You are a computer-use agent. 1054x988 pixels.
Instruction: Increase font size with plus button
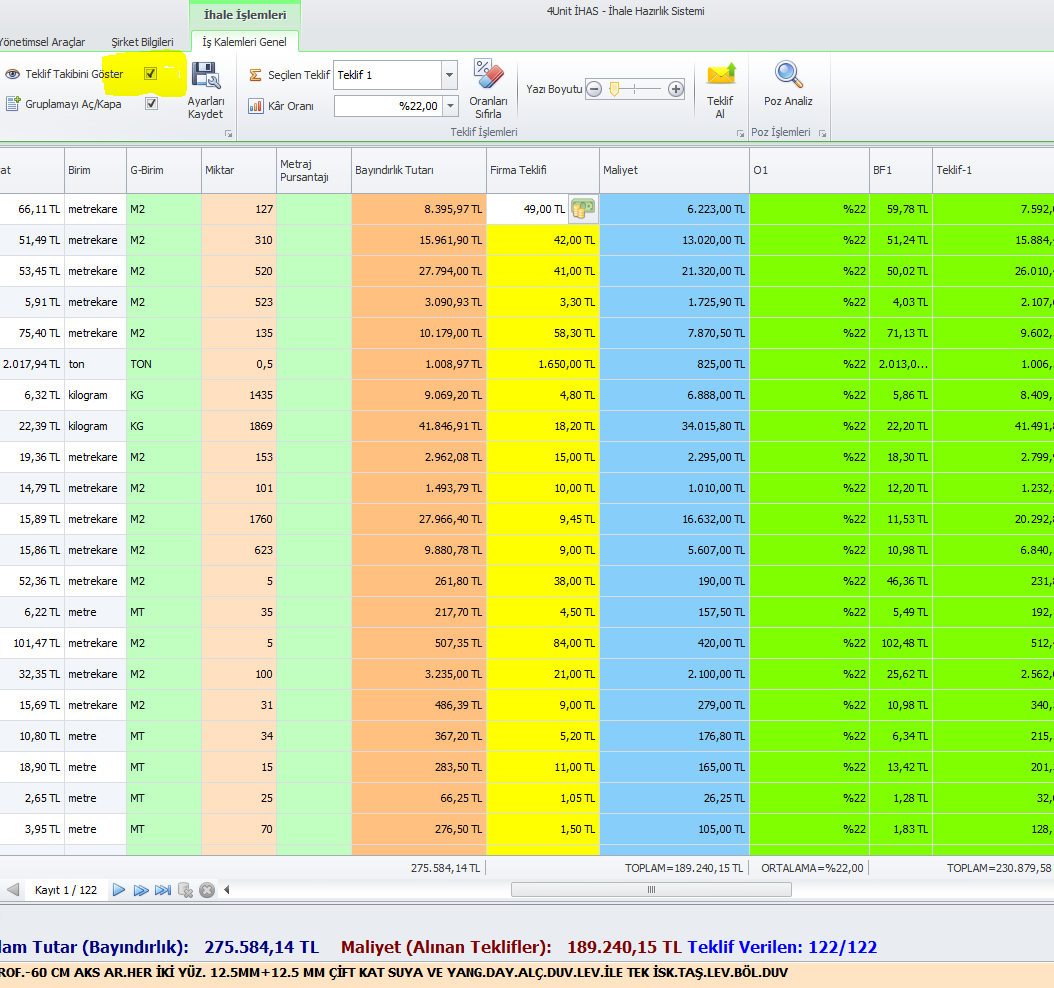[x=676, y=89]
